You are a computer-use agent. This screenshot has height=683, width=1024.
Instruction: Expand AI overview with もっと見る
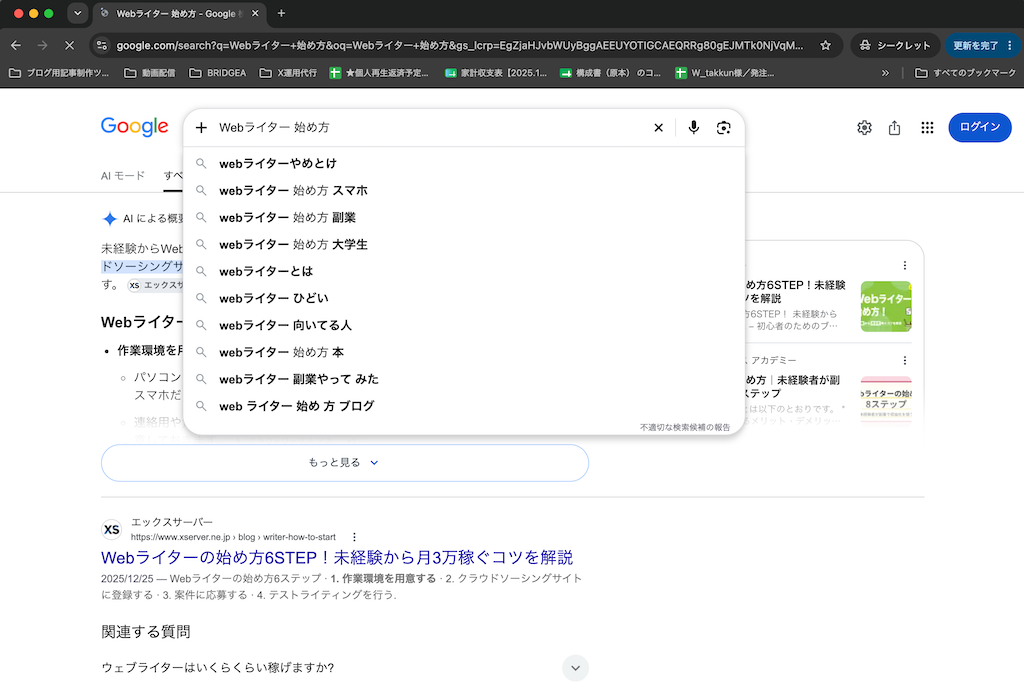345,463
